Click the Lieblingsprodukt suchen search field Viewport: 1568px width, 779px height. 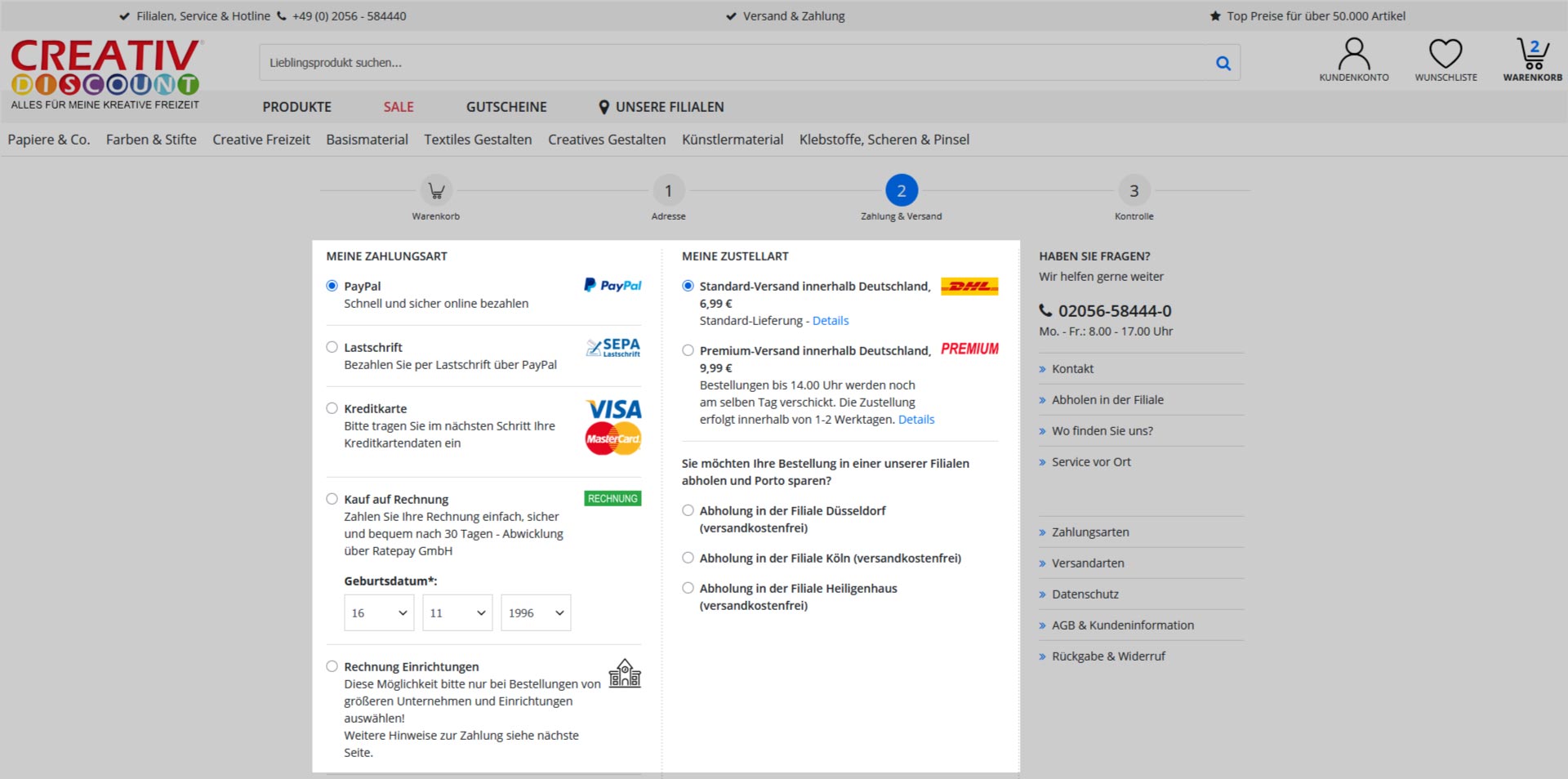[735, 63]
